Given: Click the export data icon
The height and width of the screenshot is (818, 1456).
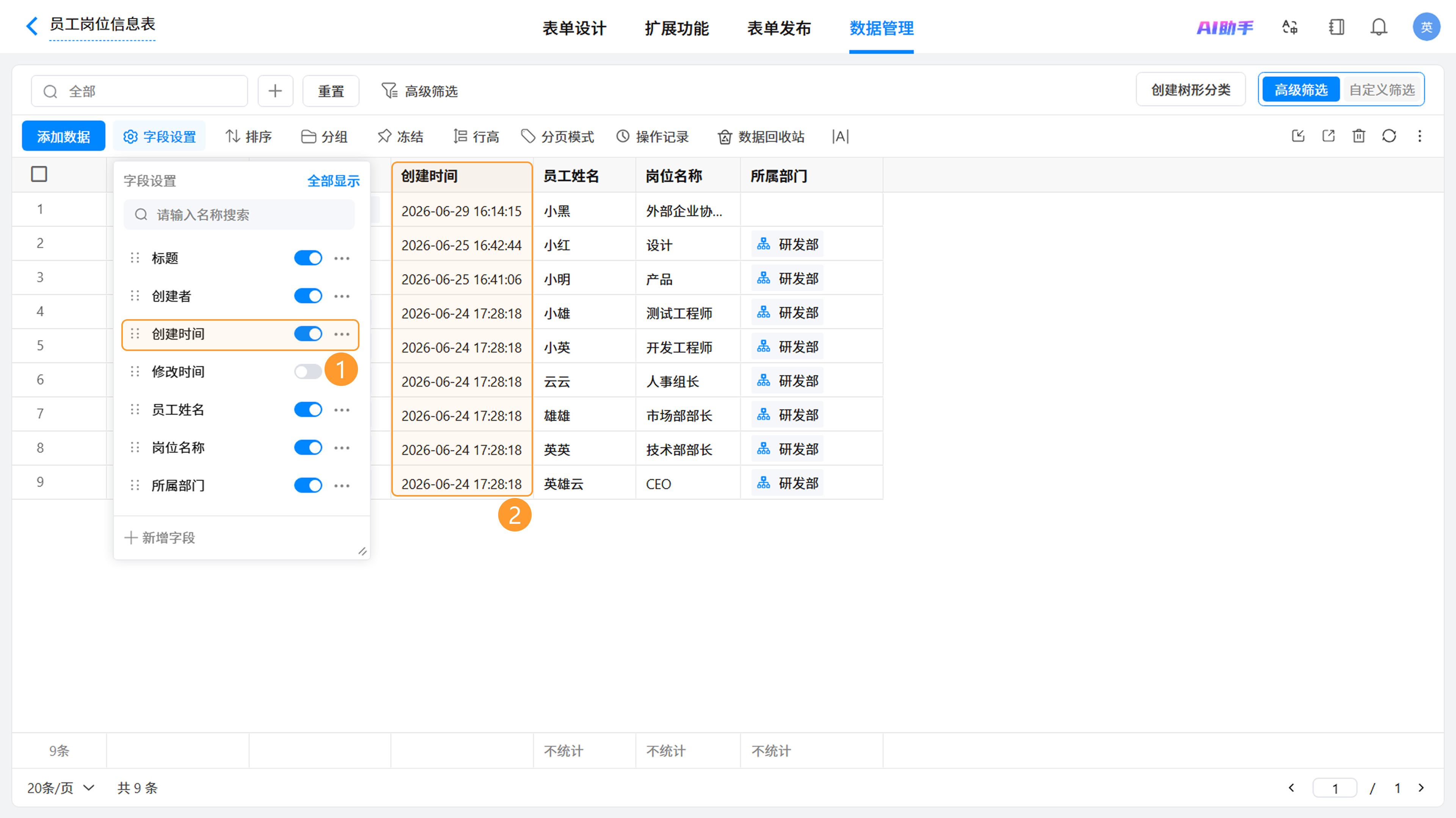Looking at the screenshot, I should point(1329,136).
